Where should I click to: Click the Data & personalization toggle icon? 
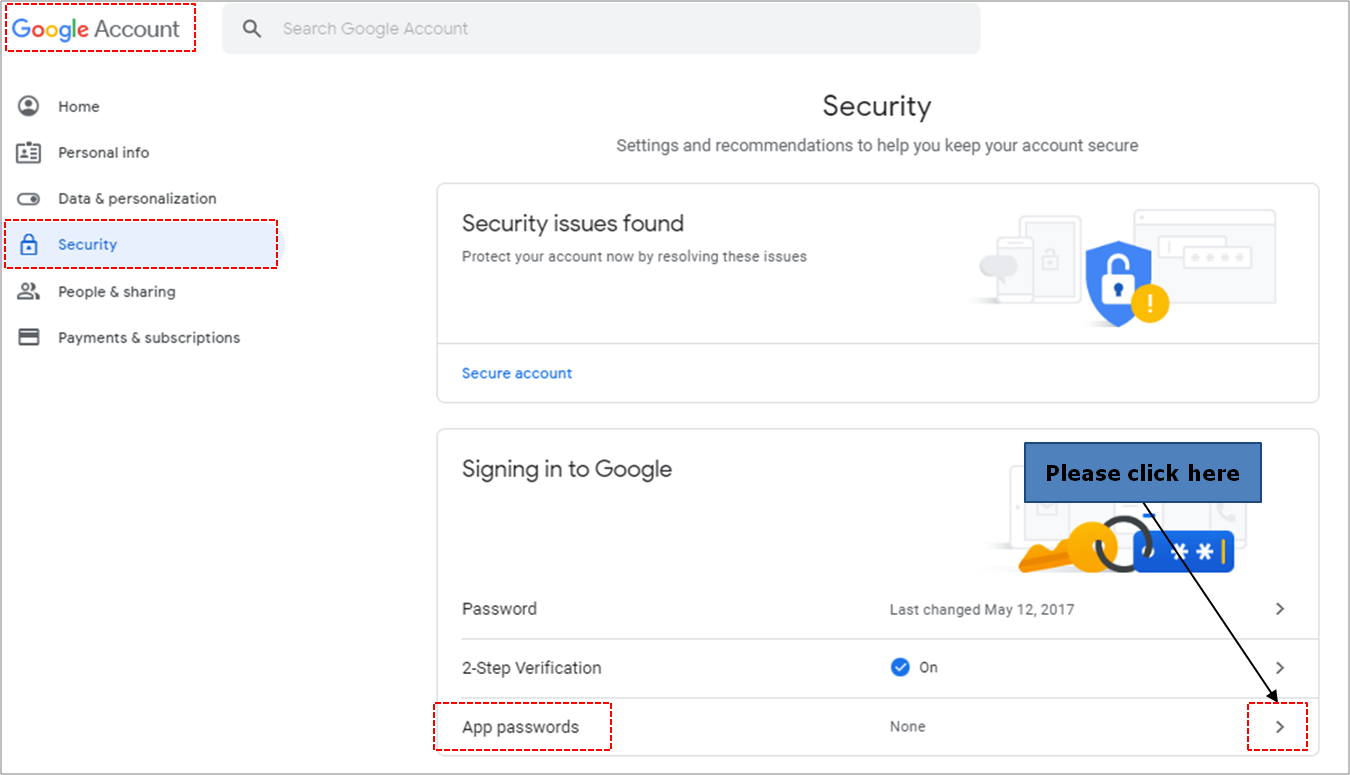pyautogui.click(x=29, y=198)
